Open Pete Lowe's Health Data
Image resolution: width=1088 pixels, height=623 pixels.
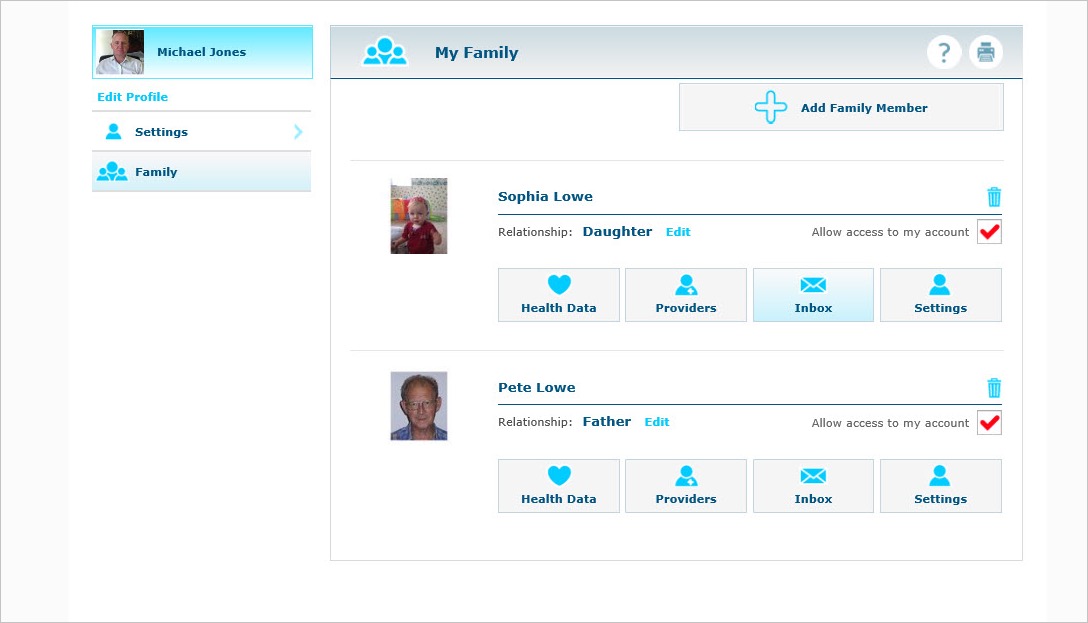[559, 486]
